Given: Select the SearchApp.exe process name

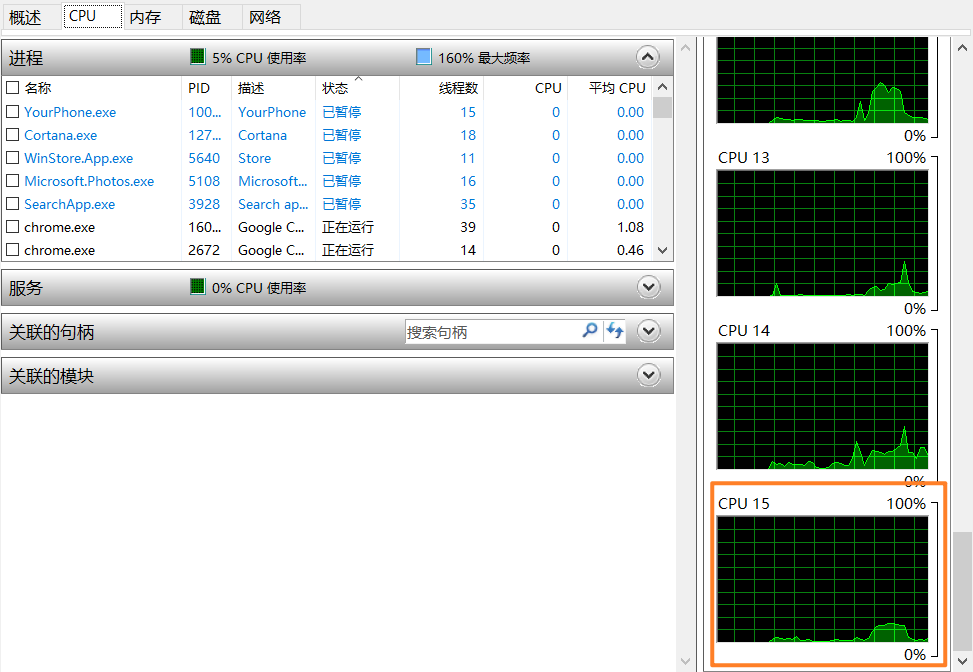Looking at the screenshot, I should [x=70, y=204].
